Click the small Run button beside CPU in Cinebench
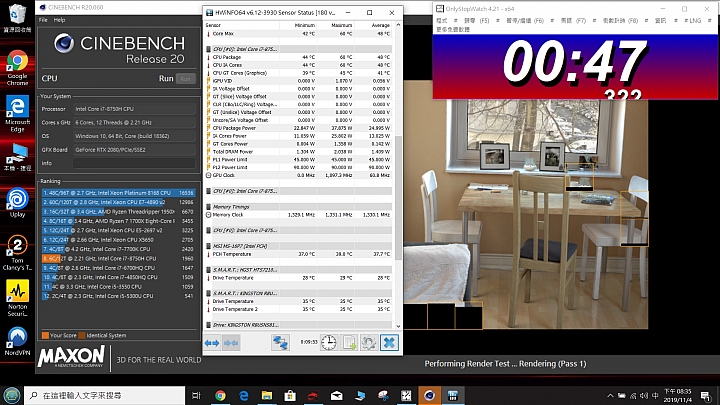Screen dimensions: 720x405 (186, 79)
